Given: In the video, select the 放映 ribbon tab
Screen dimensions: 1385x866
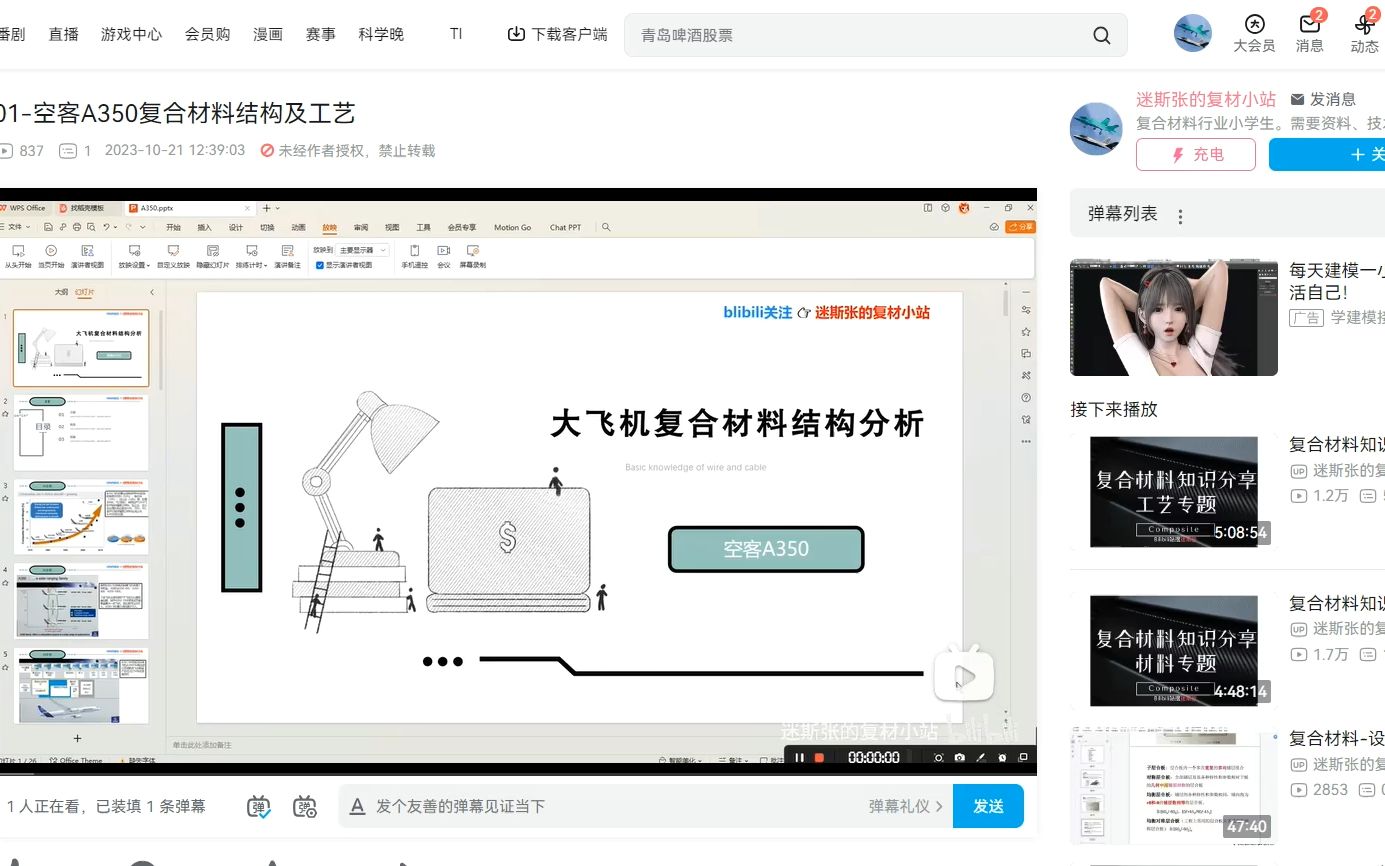Looking at the screenshot, I should click(x=329, y=228).
